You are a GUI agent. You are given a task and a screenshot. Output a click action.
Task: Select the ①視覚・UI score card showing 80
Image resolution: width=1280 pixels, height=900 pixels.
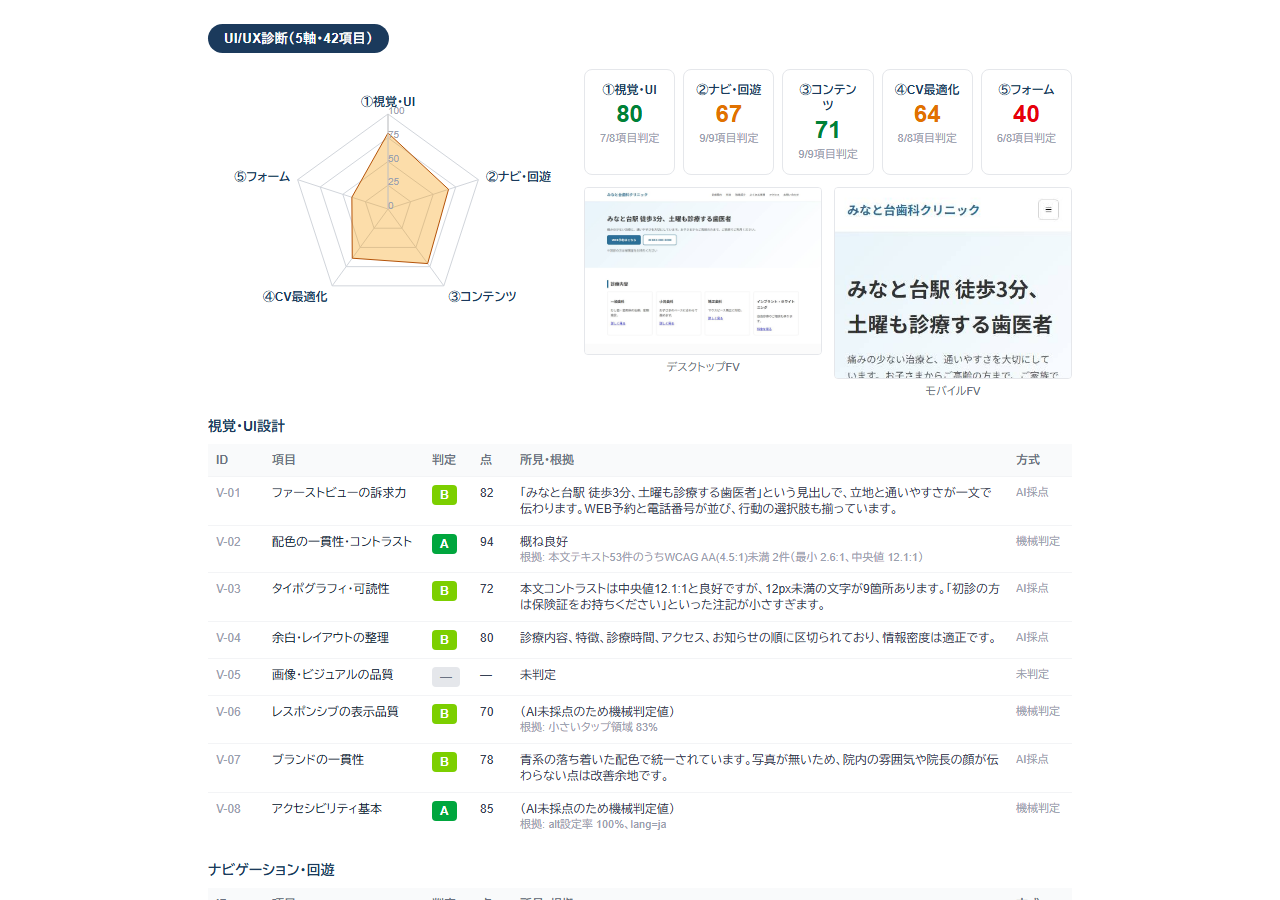(629, 122)
